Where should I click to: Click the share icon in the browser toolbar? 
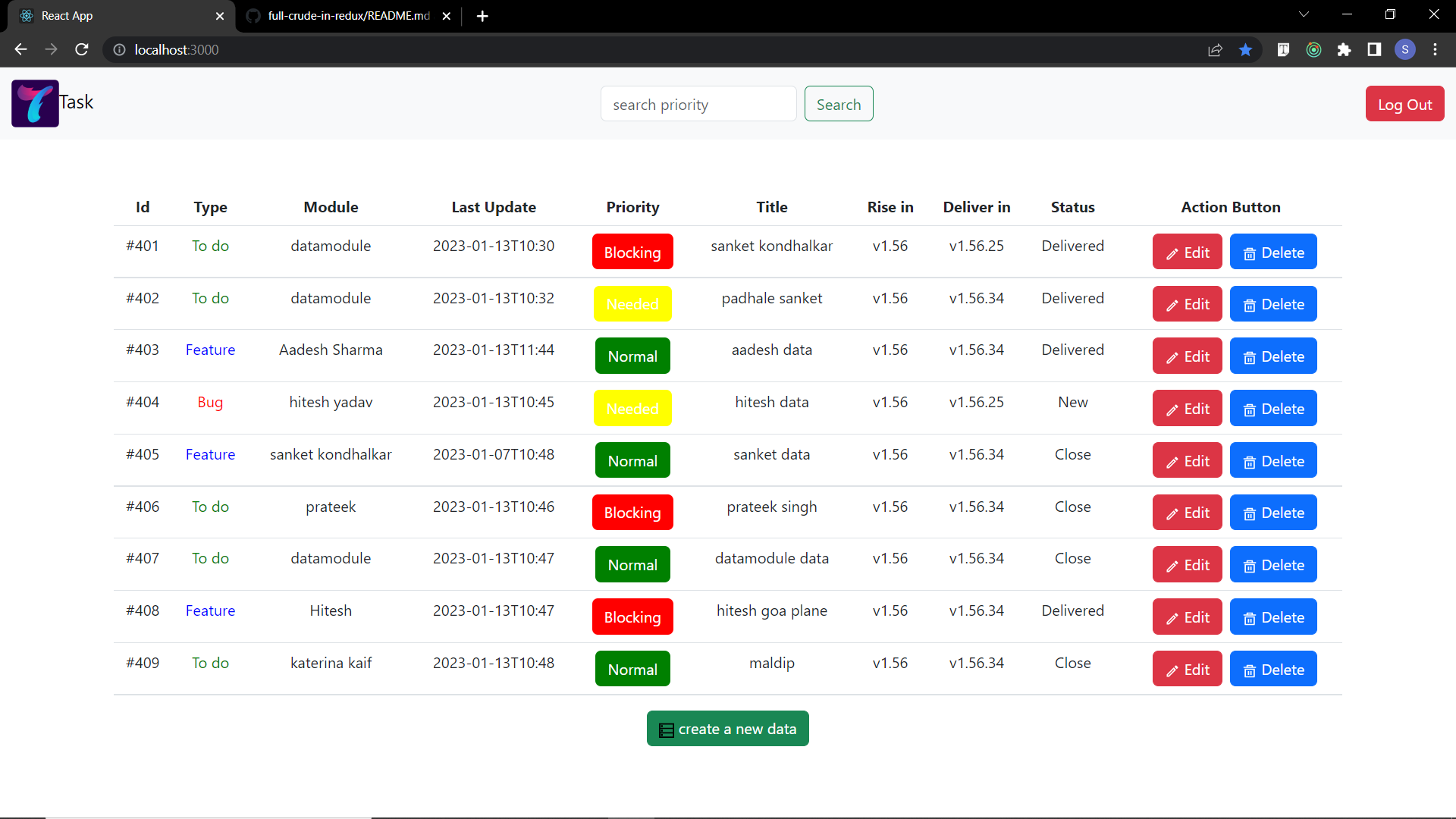click(1216, 49)
